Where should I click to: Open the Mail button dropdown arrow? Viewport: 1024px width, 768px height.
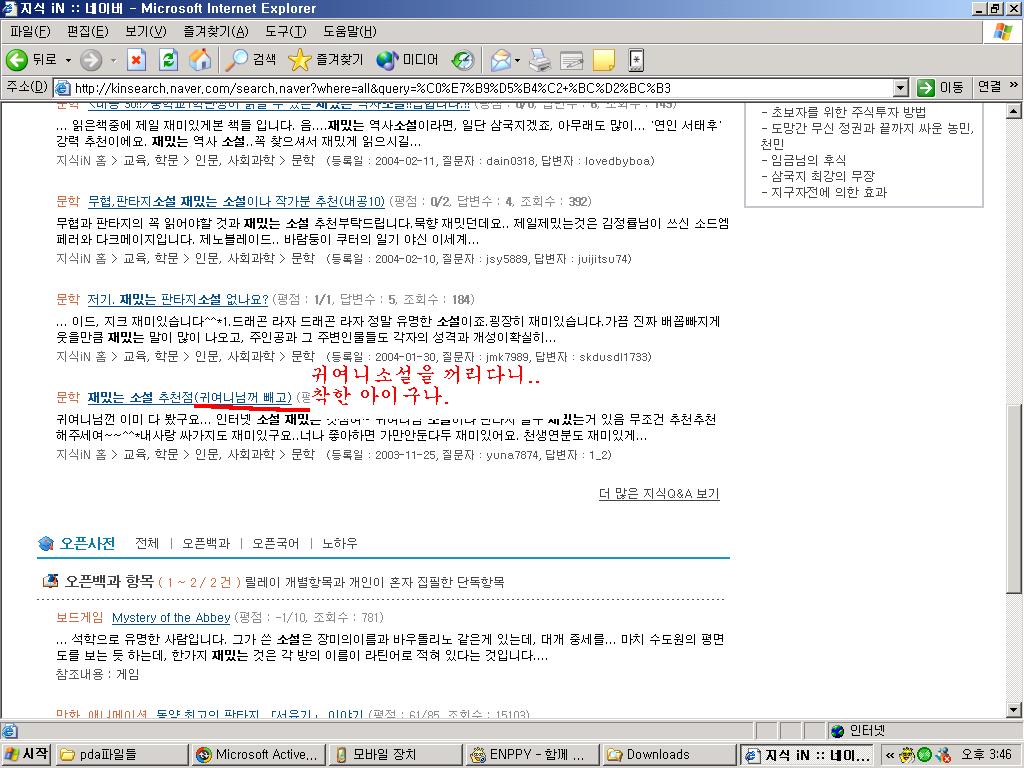point(517,60)
